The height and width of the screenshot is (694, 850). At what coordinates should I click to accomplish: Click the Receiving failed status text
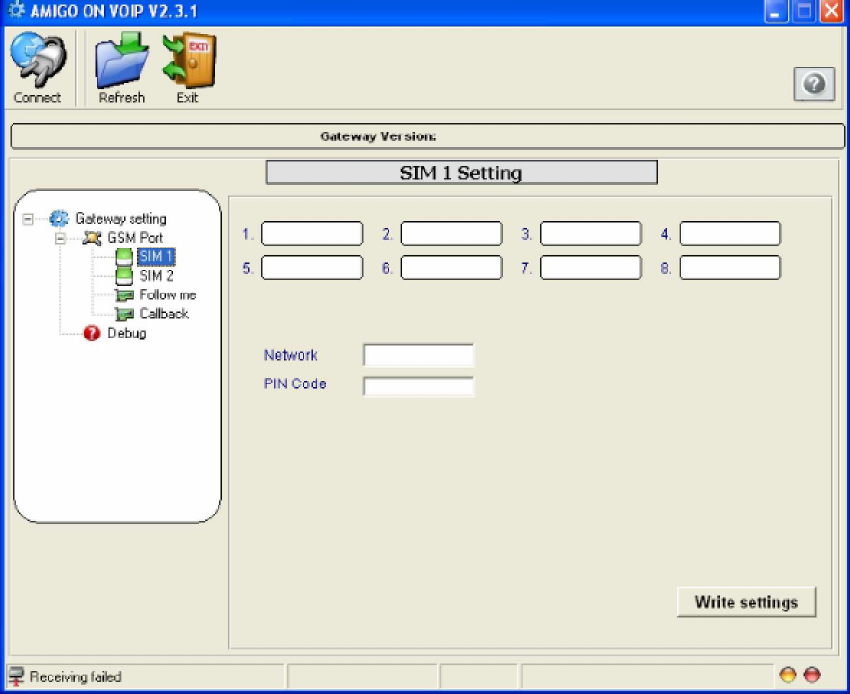[75, 677]
